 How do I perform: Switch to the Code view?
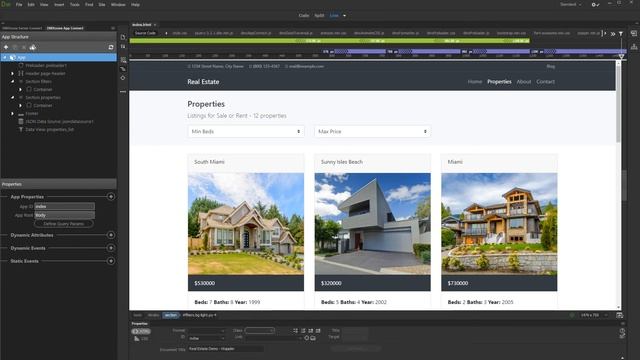[x=304, y=16]
